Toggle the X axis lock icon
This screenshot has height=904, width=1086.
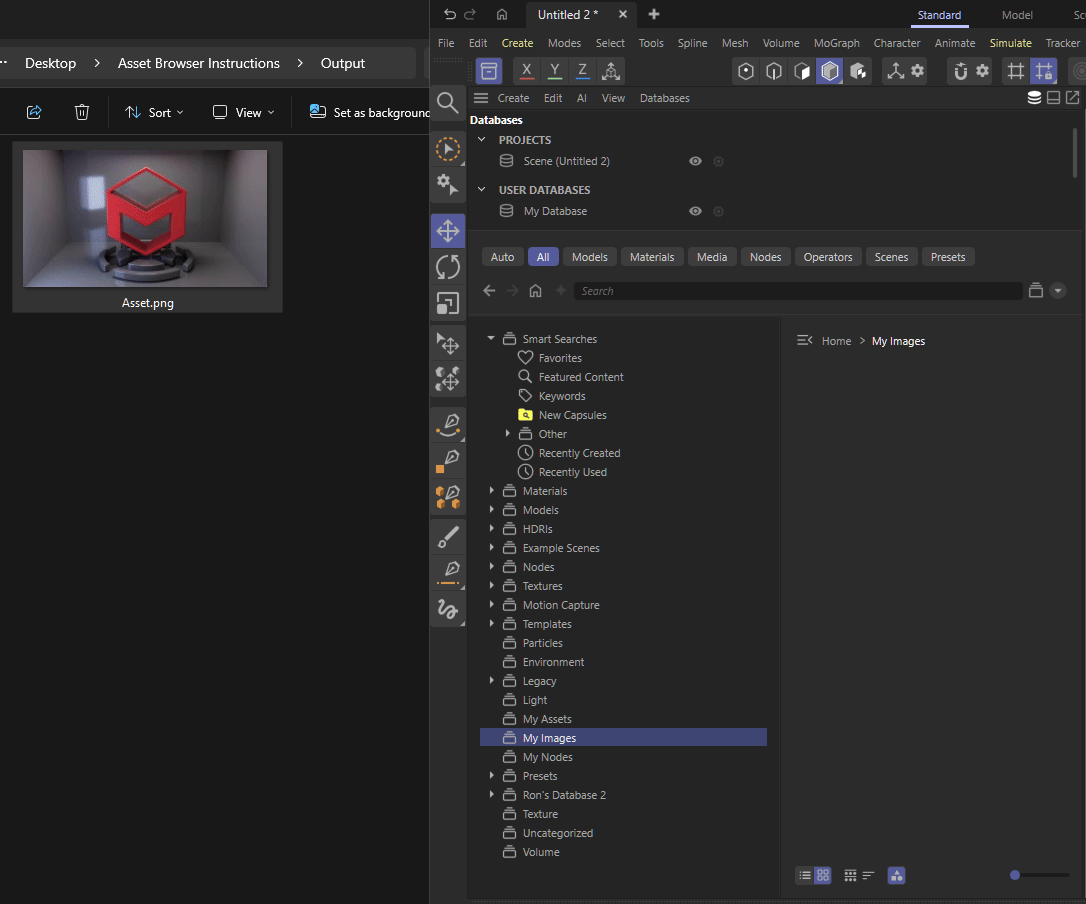[526, 71]
